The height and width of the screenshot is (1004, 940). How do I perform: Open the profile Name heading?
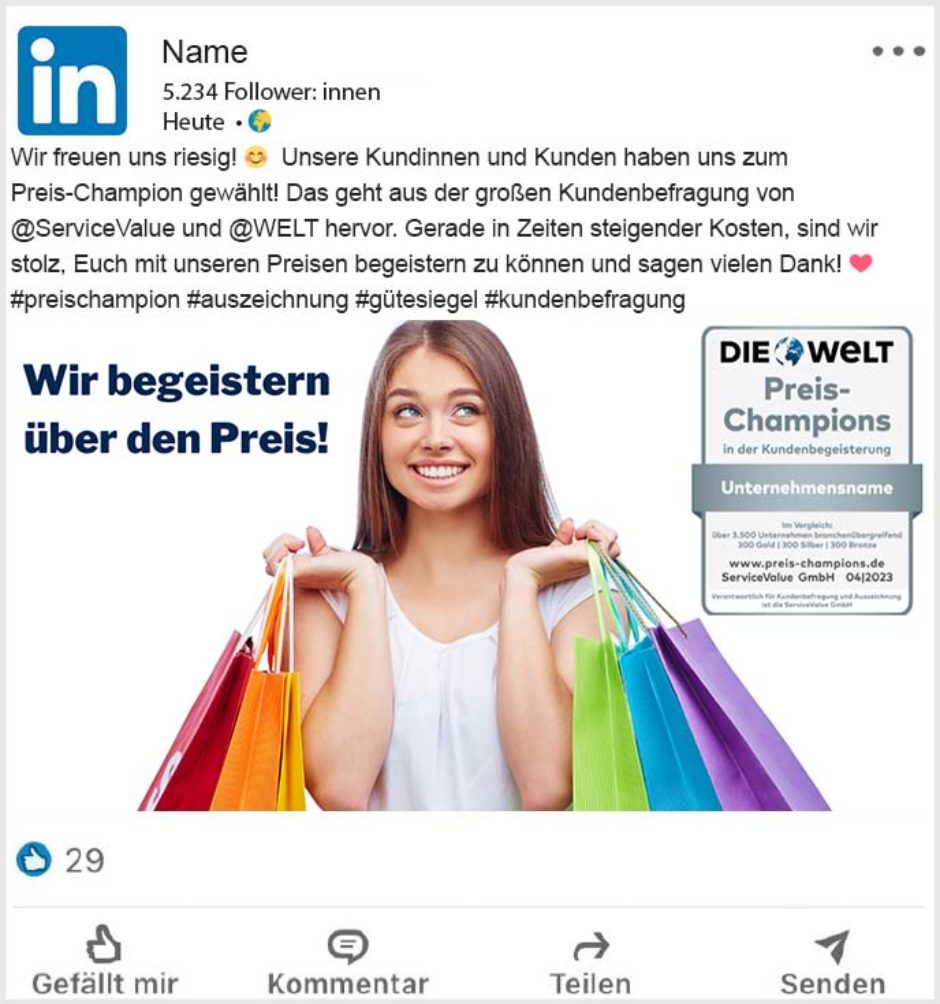(204, 52)
